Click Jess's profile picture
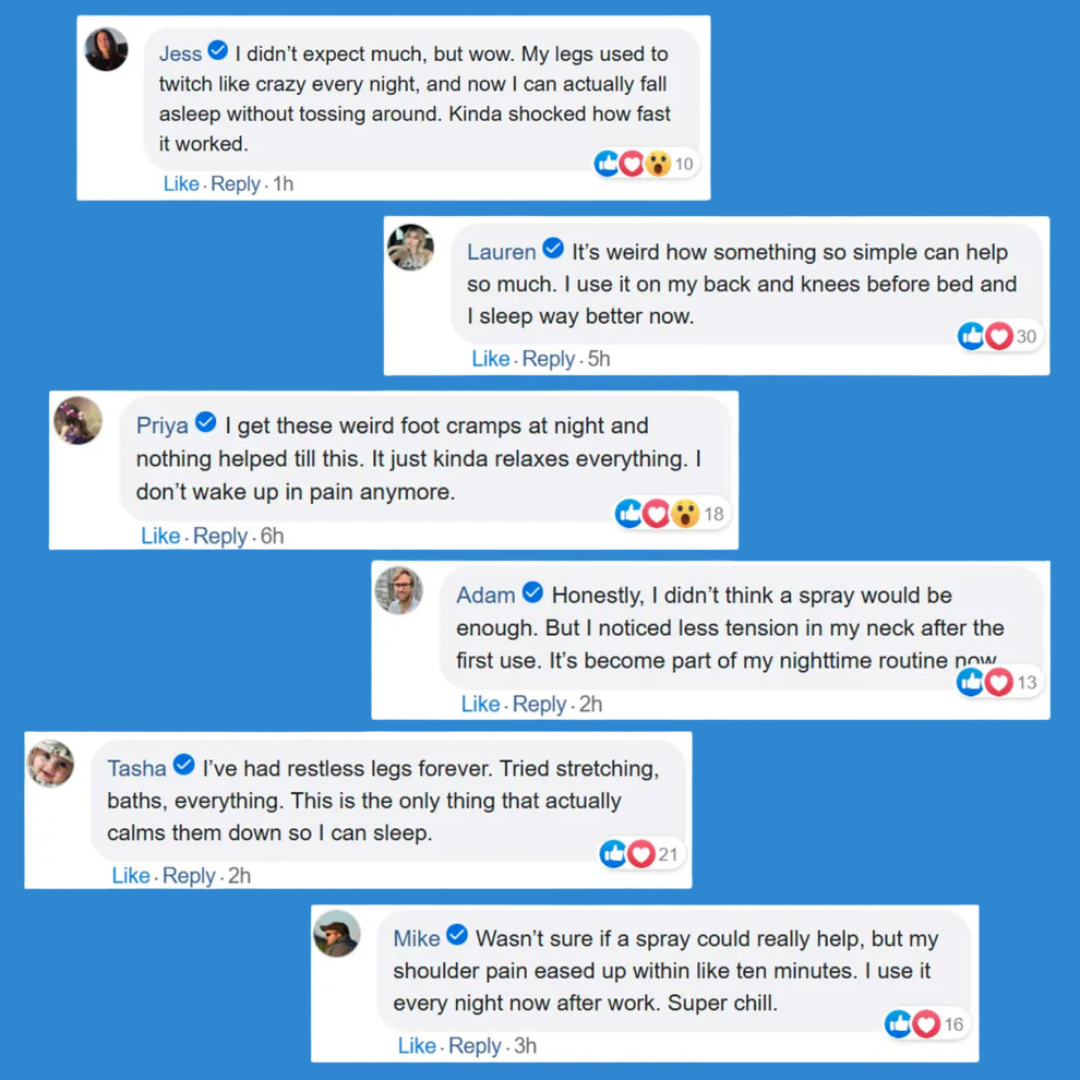The image size is (1080, 1080). [105, 49]
